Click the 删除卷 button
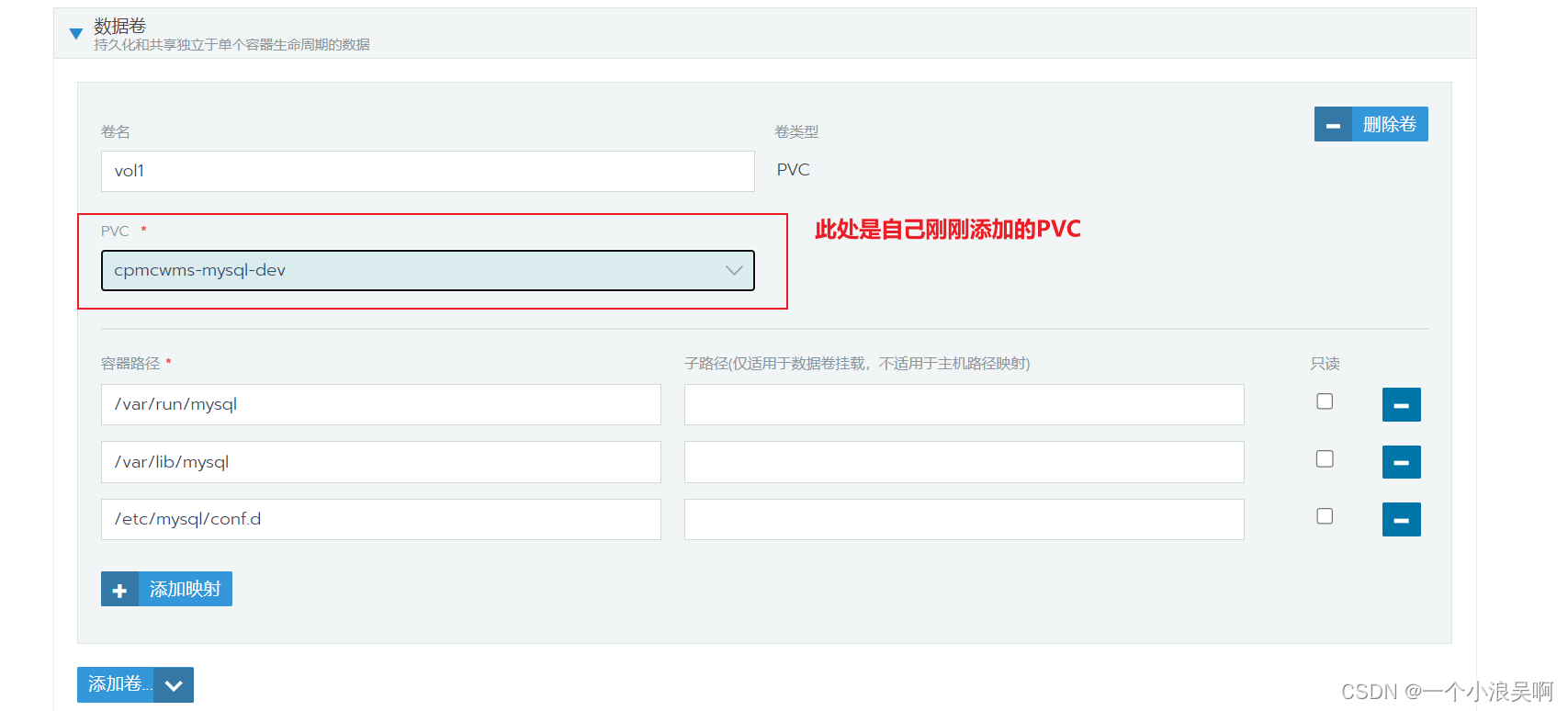The width and height of the screenshot is (1568, 711). click(1371, 124)
